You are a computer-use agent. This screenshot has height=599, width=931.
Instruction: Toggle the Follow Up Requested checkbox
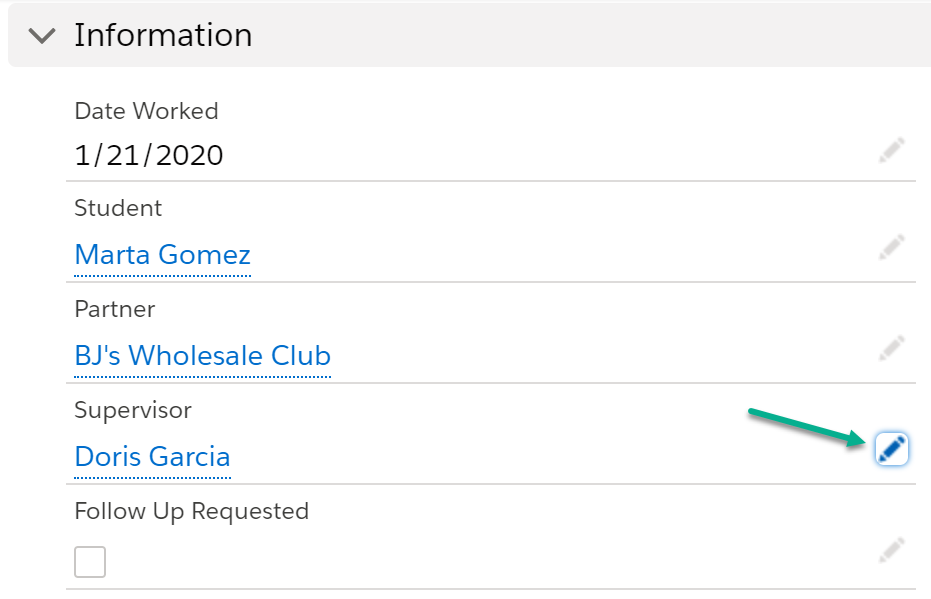point(90,562)
